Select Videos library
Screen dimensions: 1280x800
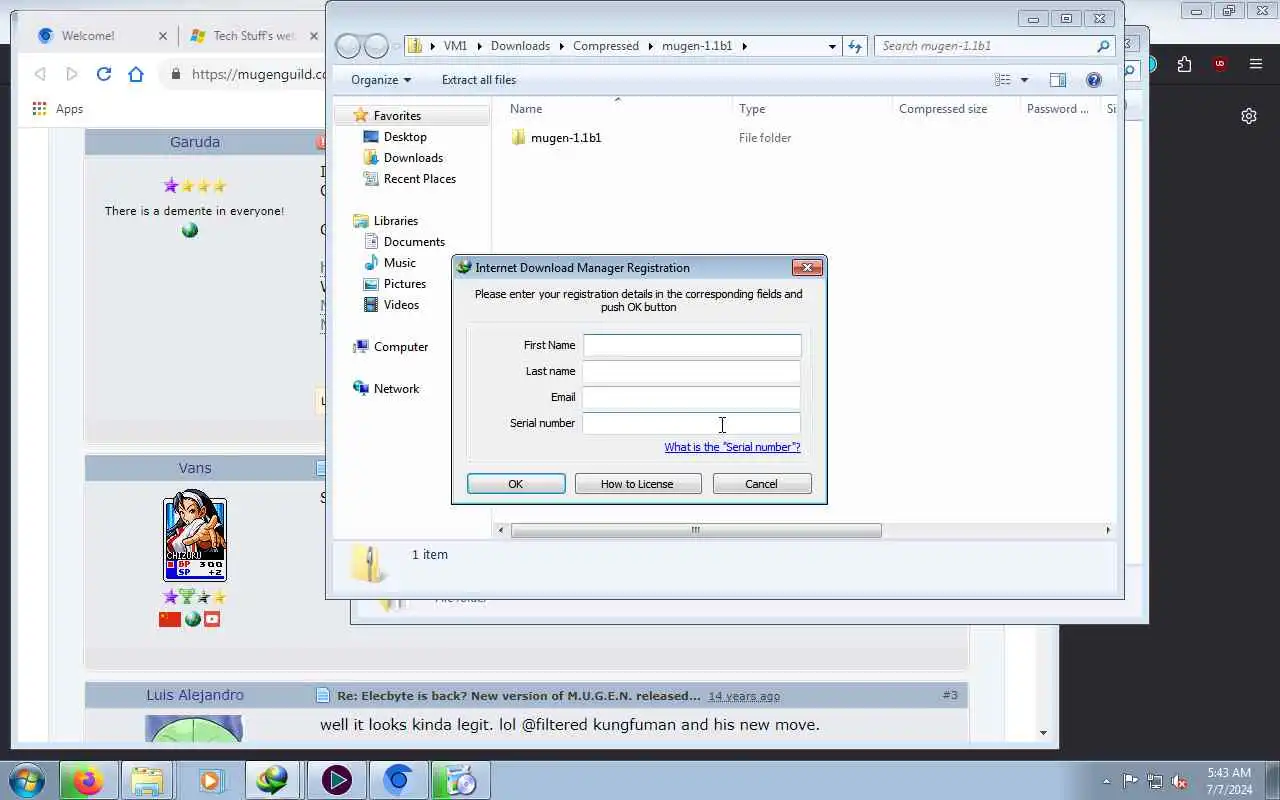401,305
